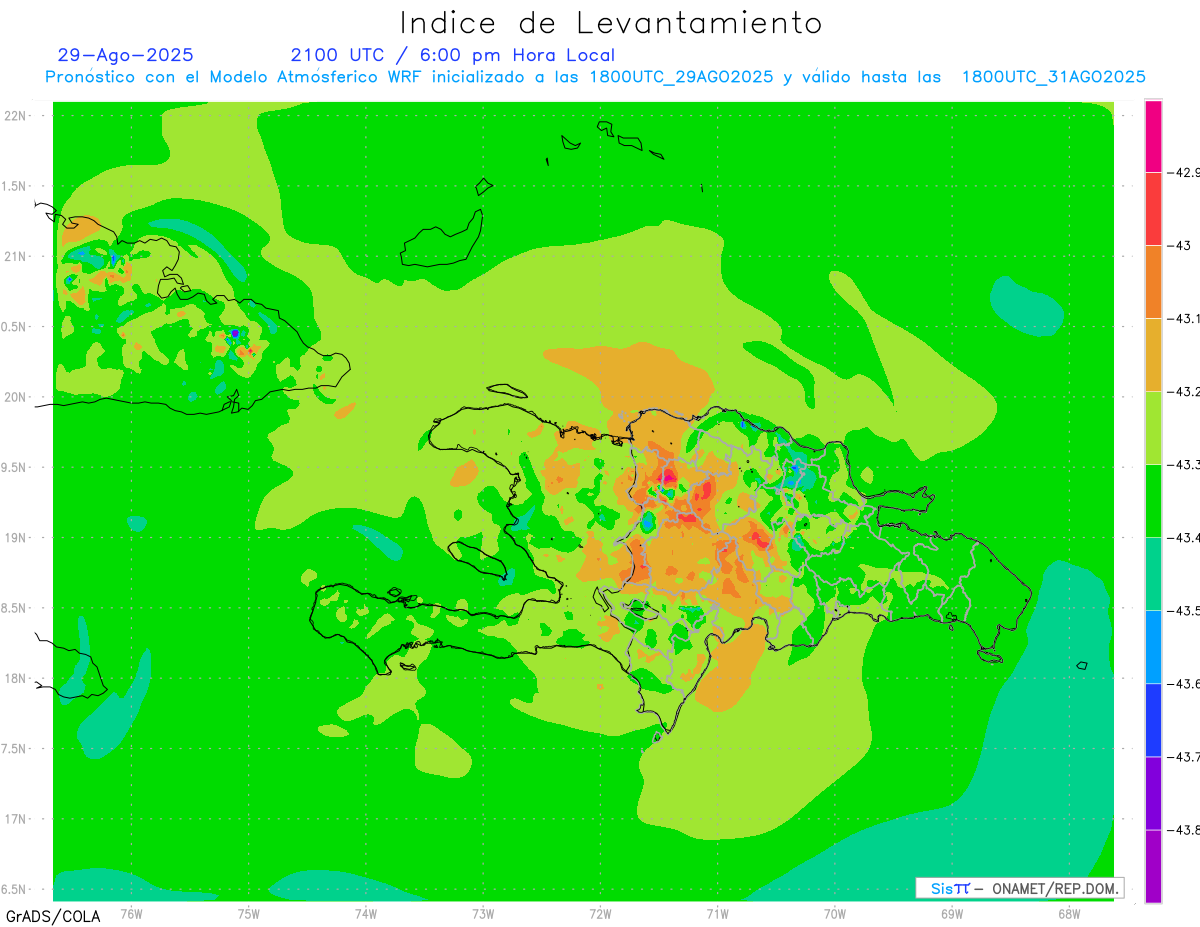The height and width of the screenshot is (927, 1200).
Task: Select the magenta swatch at colorbar top
Action: (1153, 136)
